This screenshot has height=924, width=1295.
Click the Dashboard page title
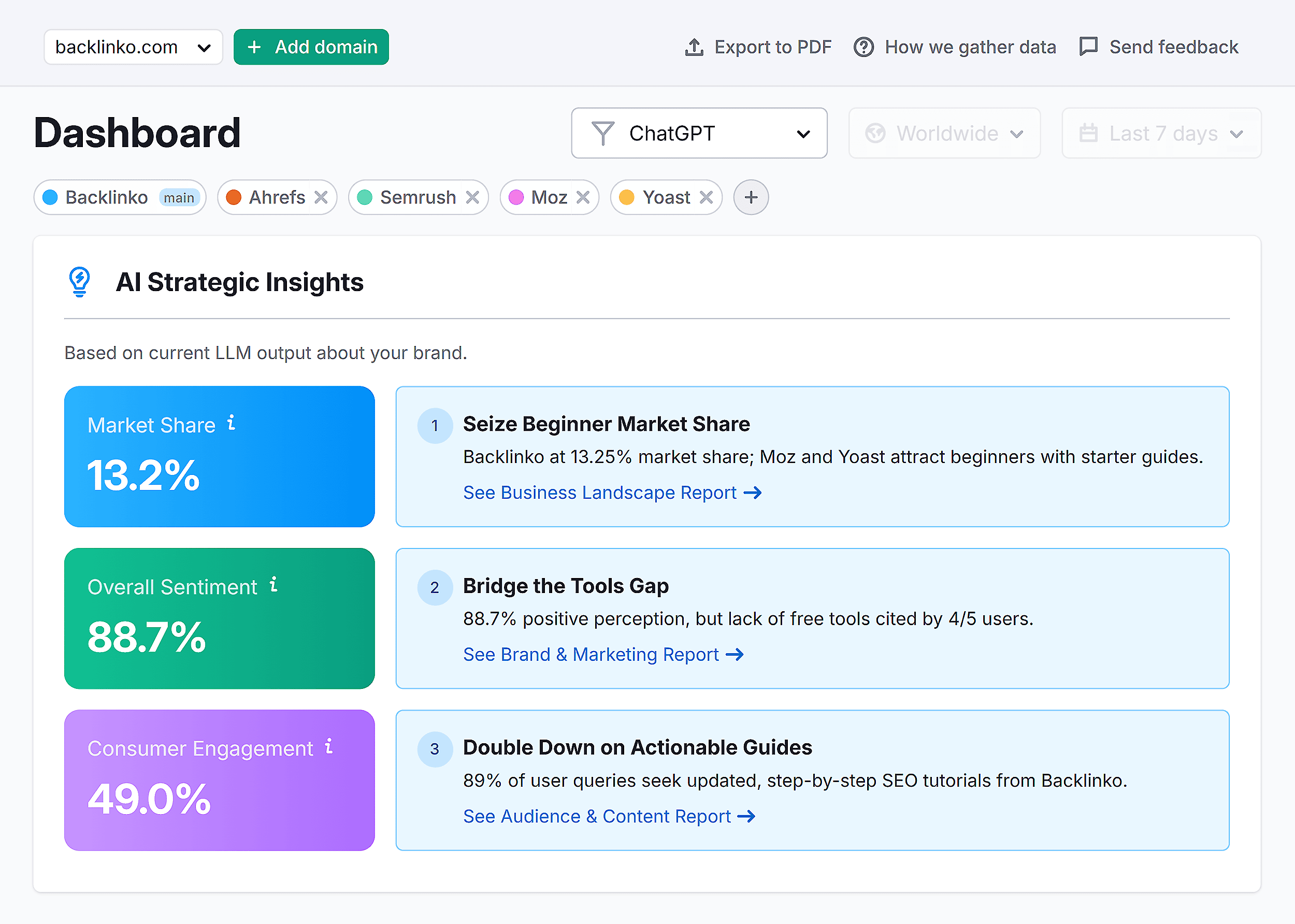coord(137,133)
